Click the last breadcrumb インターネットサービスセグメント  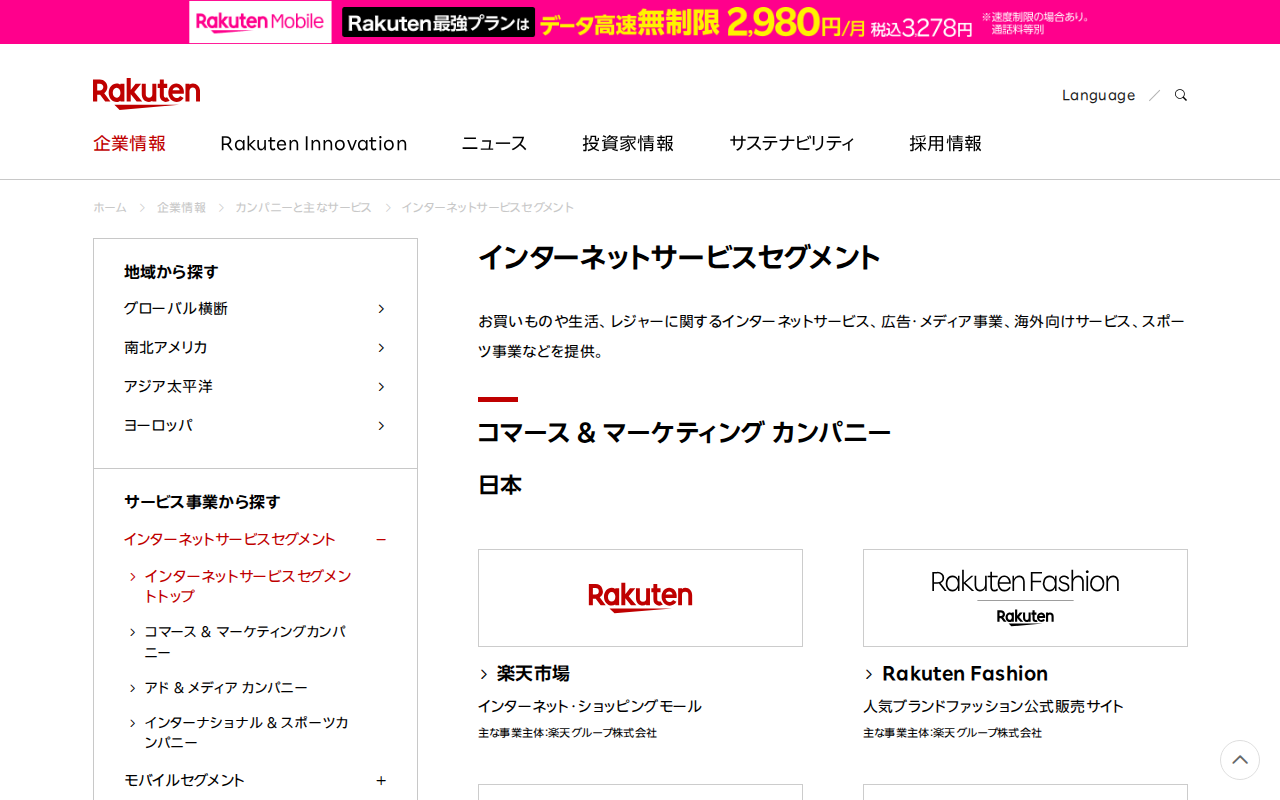pos(488,208)
